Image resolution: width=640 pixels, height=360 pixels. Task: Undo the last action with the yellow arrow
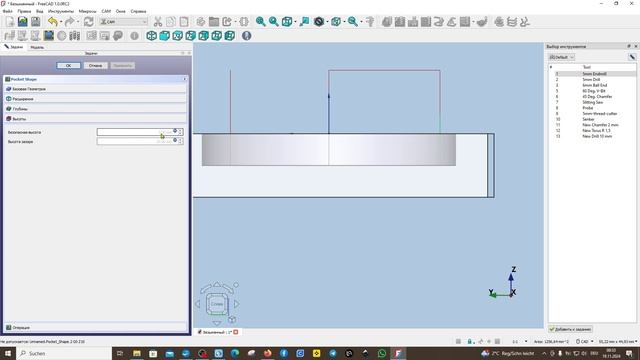[52, 22]
